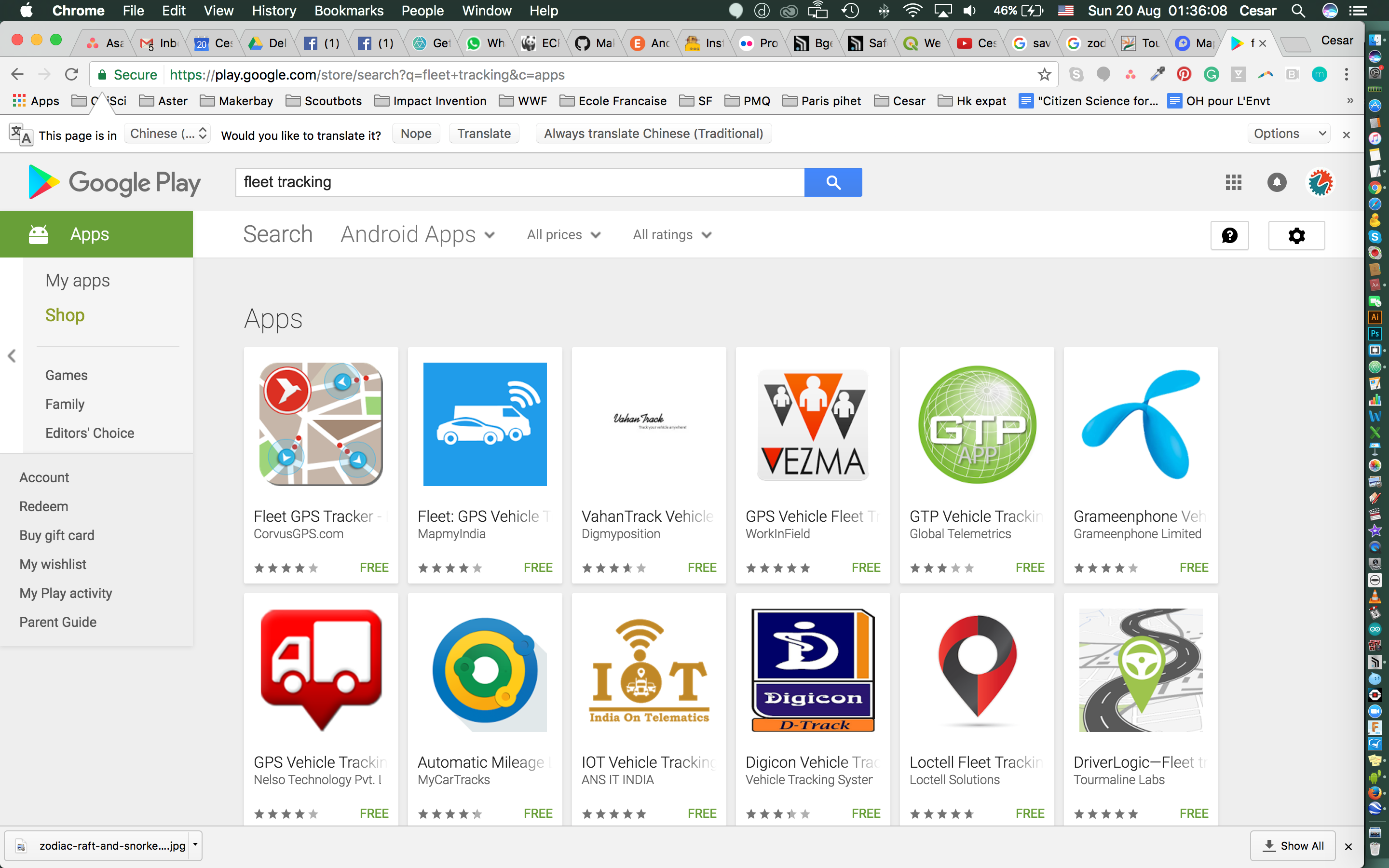Open the translate Options dropdown
This screenshot has height=868, width=1389.
click(x=1289, y=134)
